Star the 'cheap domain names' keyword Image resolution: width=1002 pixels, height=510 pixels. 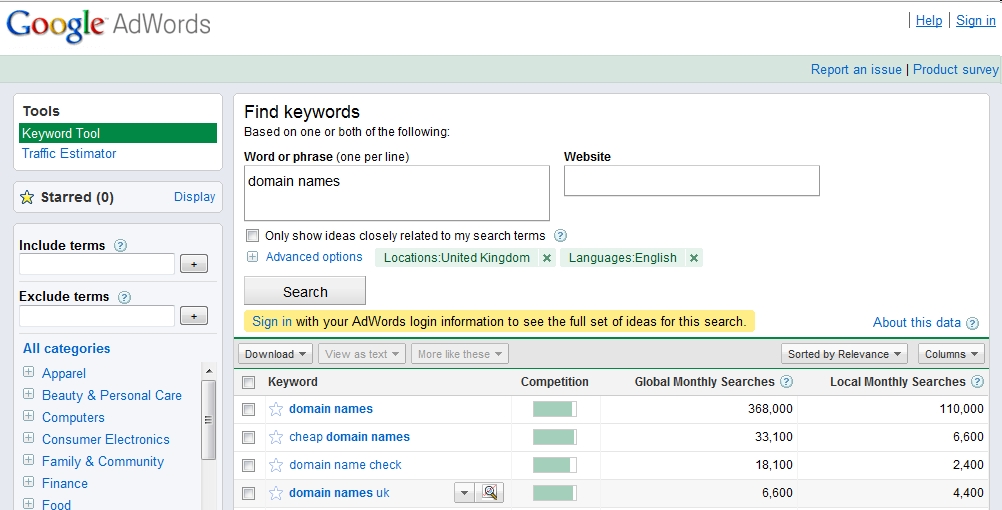coord(275,437)
